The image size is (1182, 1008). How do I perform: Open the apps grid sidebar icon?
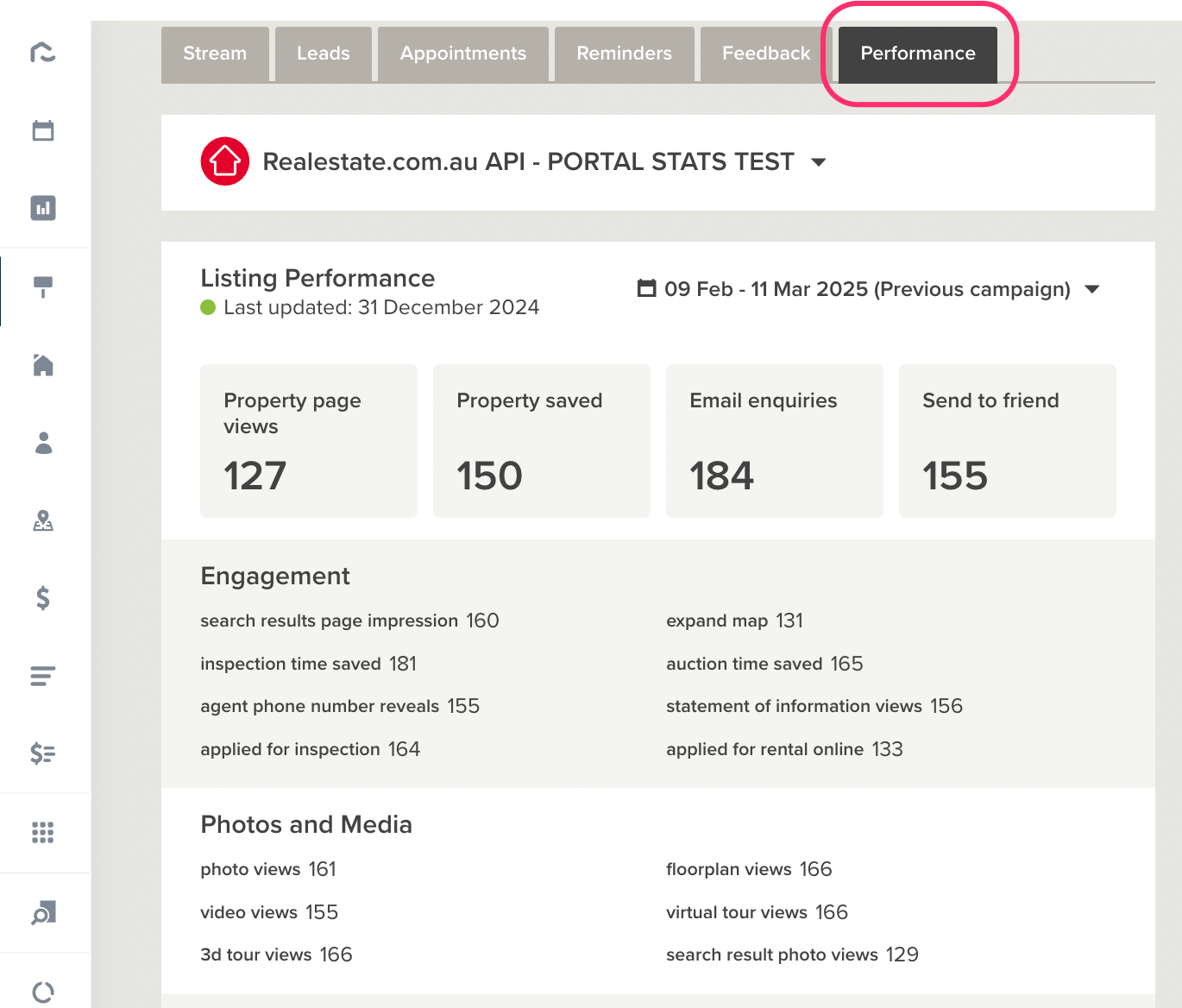point(43,832)
